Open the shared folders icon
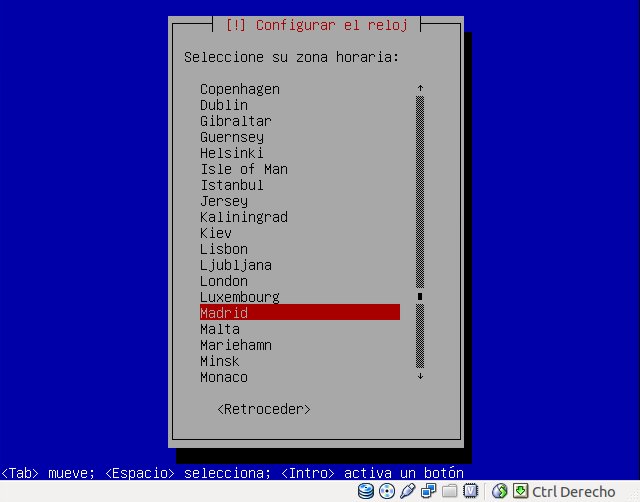The width and height of the screenshot is (640, 502). coord(449,491)
